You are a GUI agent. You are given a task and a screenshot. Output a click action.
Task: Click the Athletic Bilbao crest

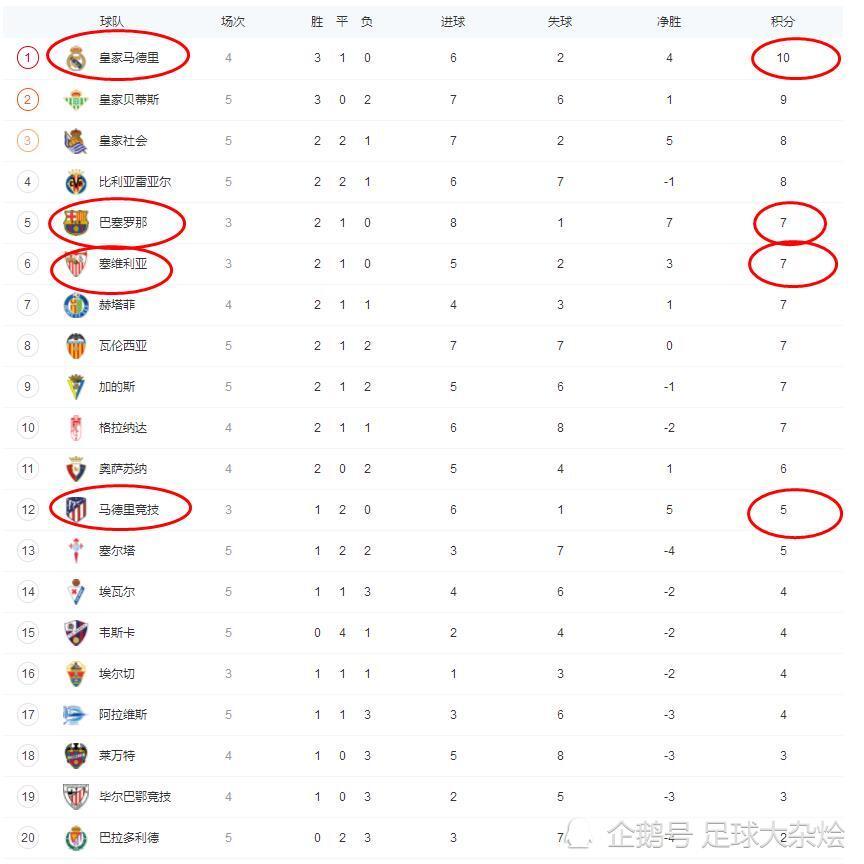(x=76, y=797)
